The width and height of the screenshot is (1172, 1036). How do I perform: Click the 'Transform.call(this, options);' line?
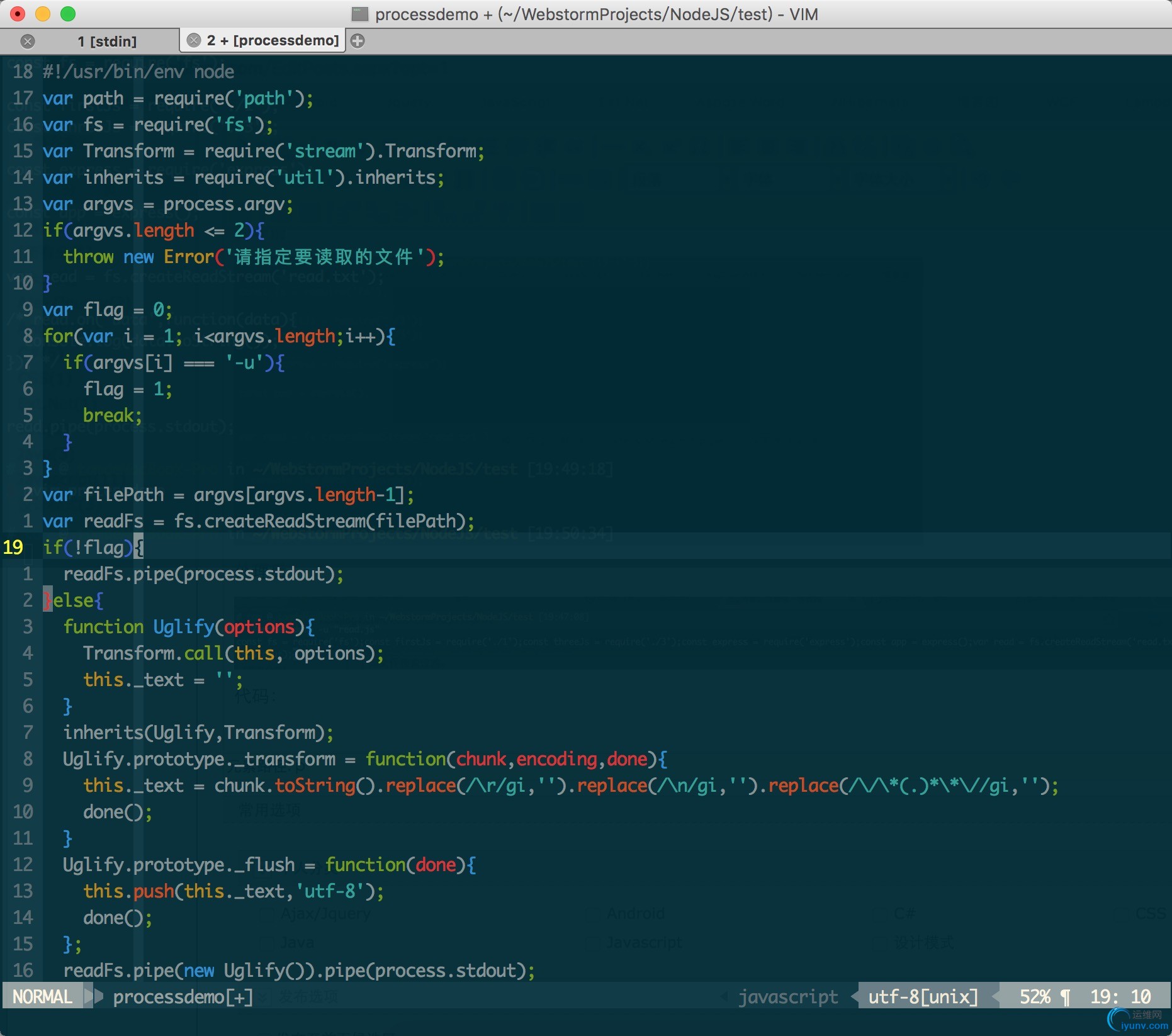click(x=234, y=653)
